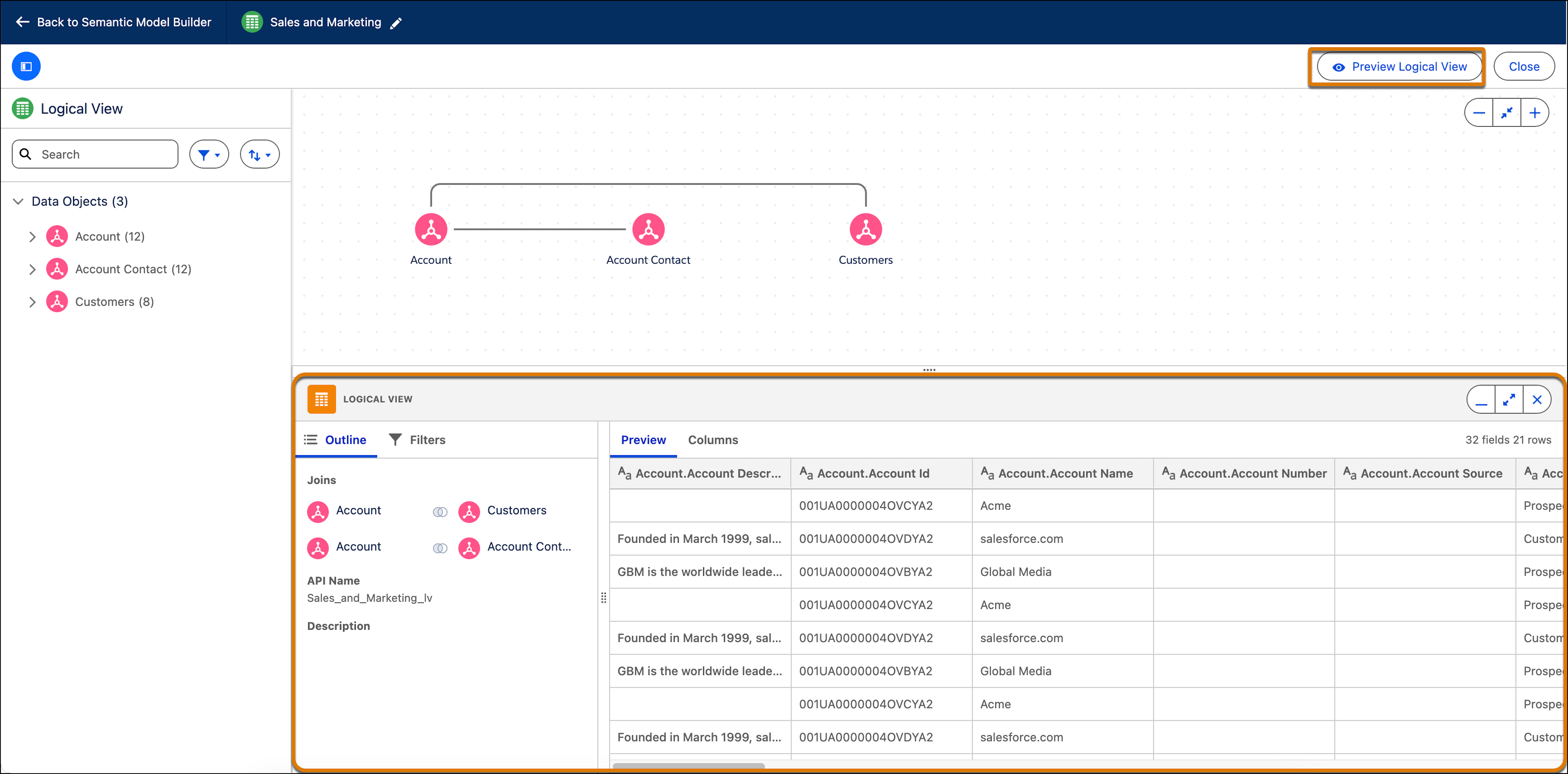Switch to the Outline tab
Image resolution: width=1568 pixels, height=774 pixels.
[x=336, y=440]
